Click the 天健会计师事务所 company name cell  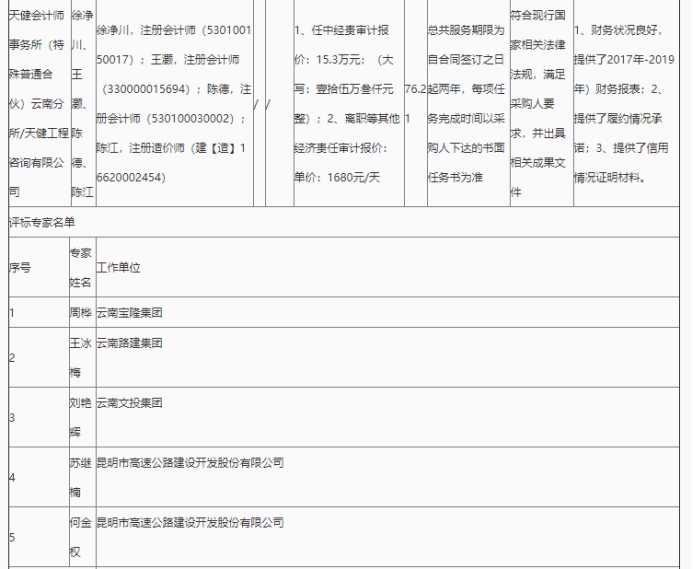[x=36, y=103]
